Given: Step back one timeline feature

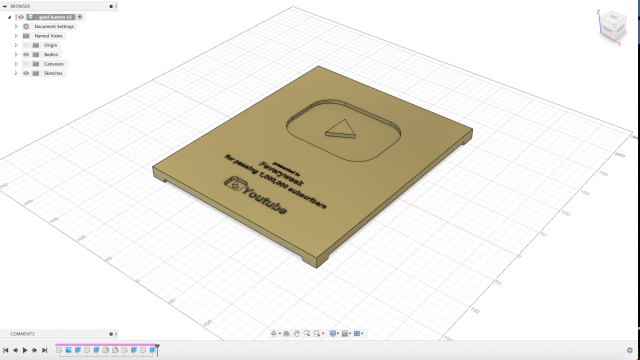Looking at the screenshot, I should (x=16, y=350).
